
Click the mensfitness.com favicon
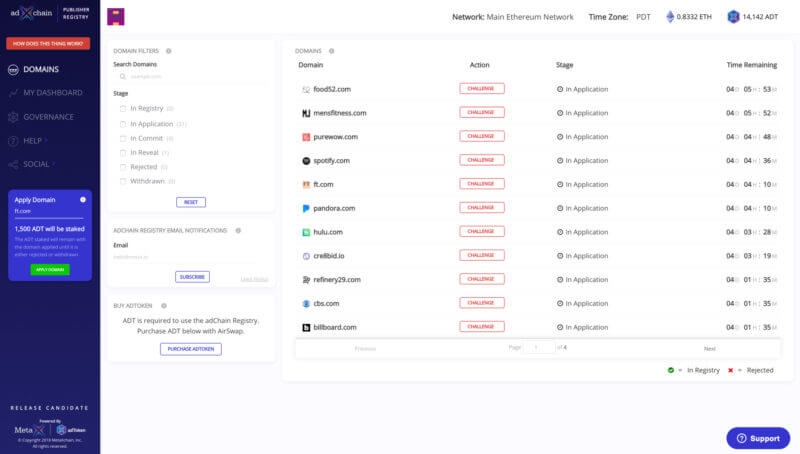[306, 113]
